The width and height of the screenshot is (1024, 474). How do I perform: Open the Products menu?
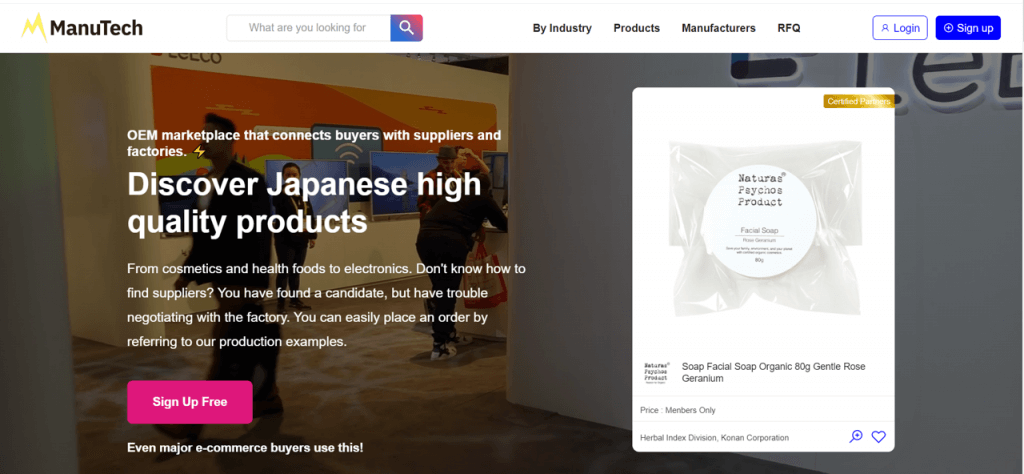(x=637, y=28)
